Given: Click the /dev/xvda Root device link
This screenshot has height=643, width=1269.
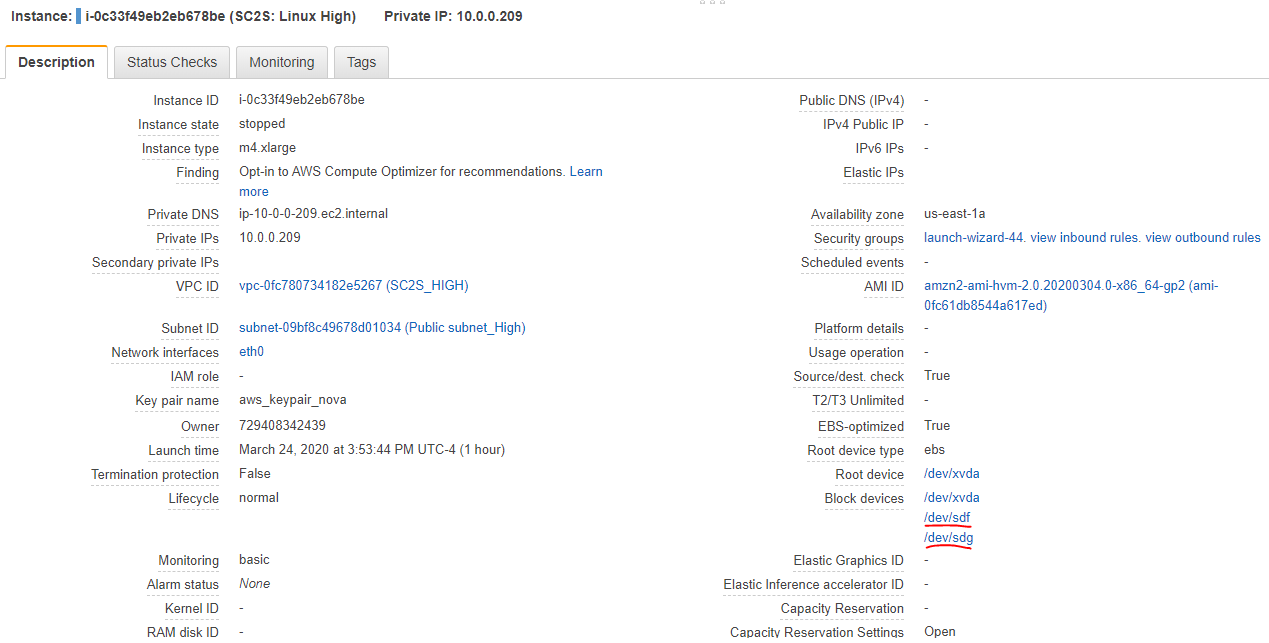Looking at the screenshot, I should 952,474.
